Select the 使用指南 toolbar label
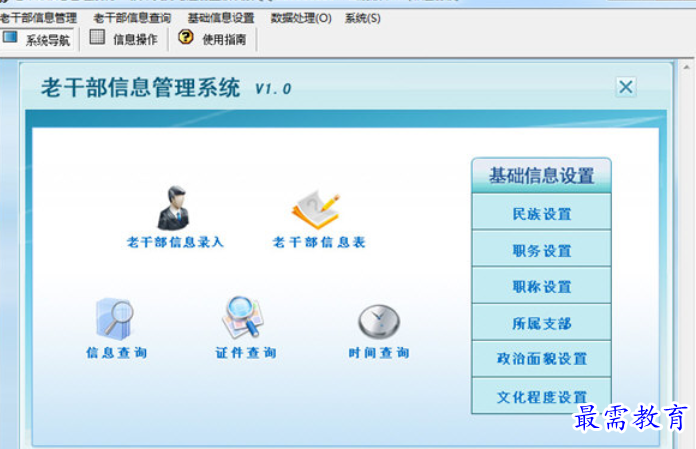 click(x=224, y=39)
